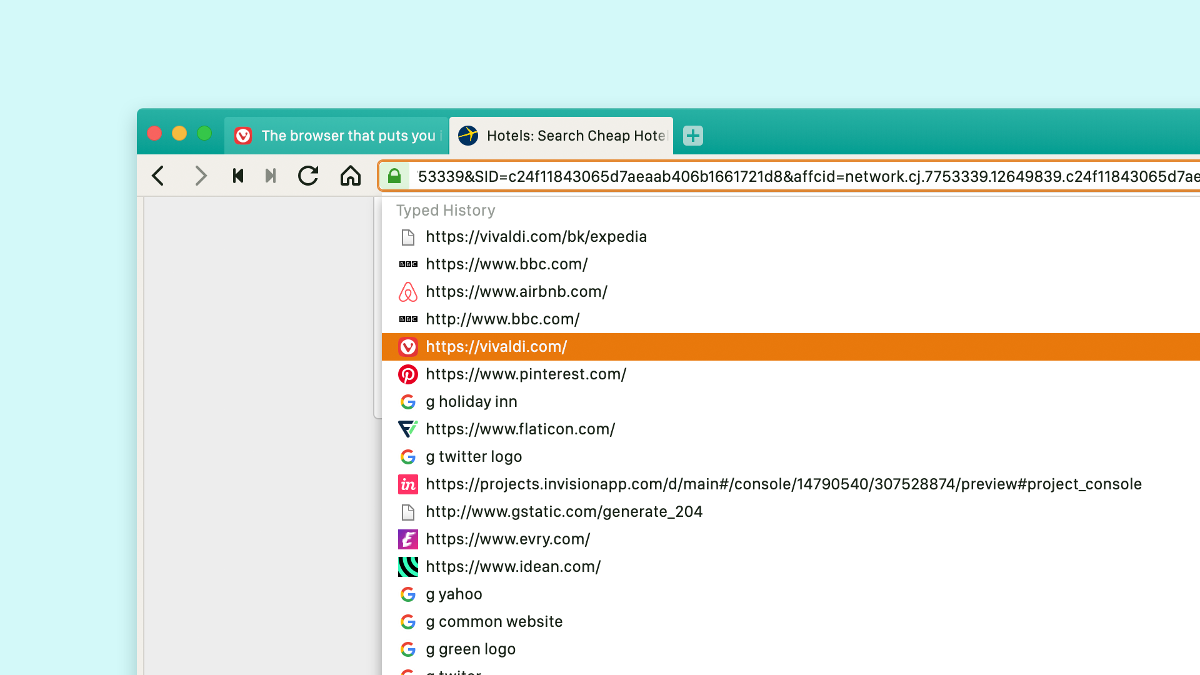Select the 'Hotels: Search Cheap Hotels' tab
The height and width of the screenshot is (675, 1200).
click(x=561, y=136)
